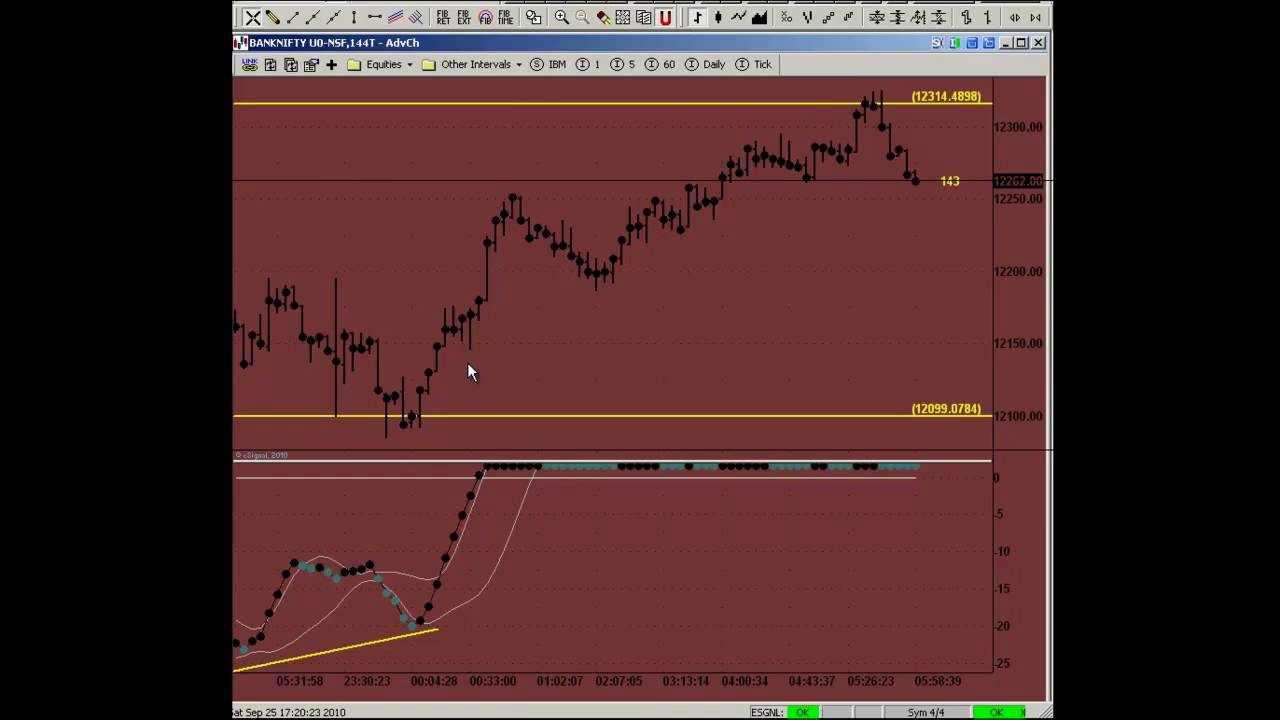Click the 12314.4898 upper yellow line label

pyautogui.click(x=946, y=96)
